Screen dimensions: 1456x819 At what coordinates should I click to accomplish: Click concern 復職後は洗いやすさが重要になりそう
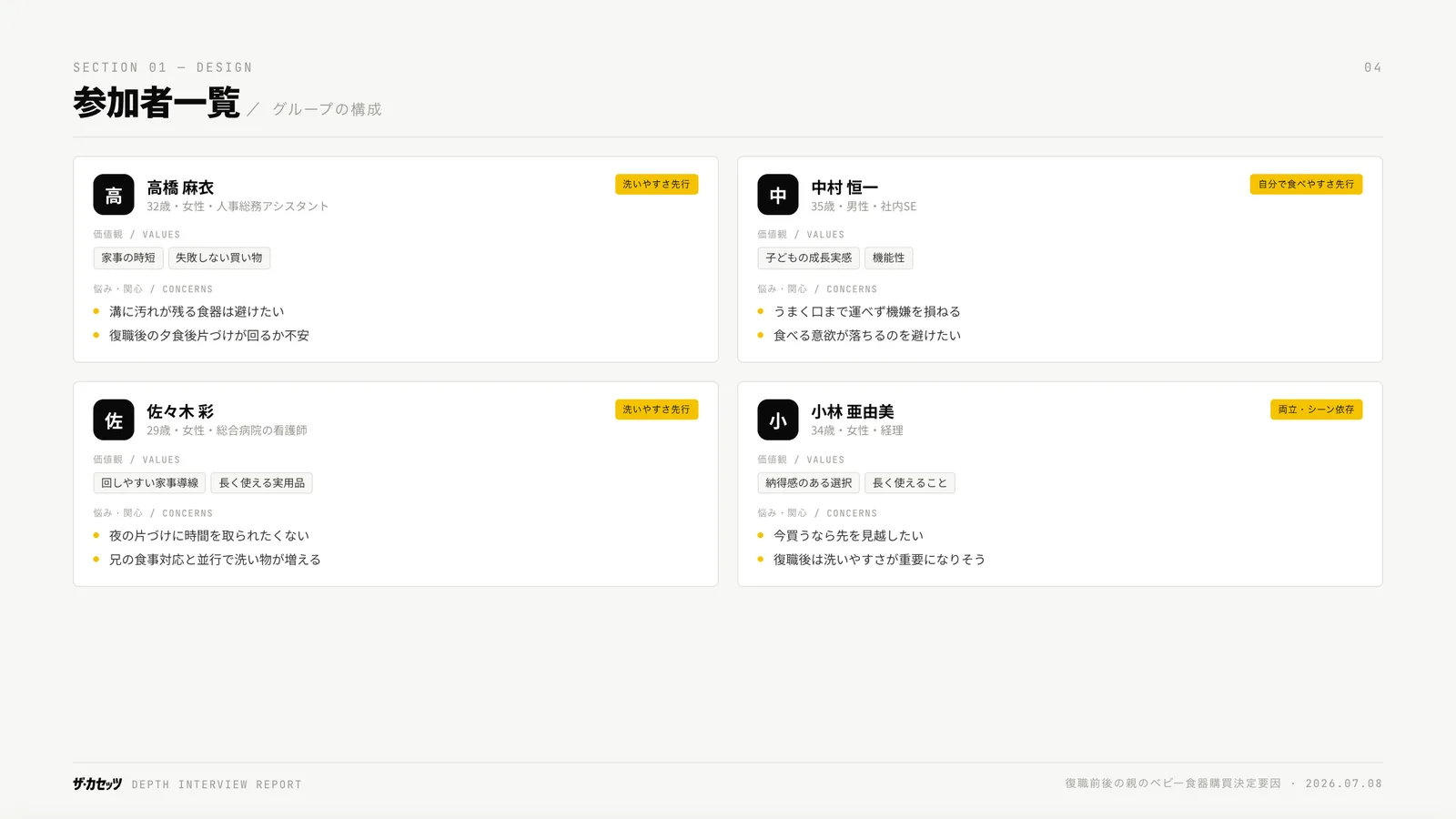(x=879, y=560)
